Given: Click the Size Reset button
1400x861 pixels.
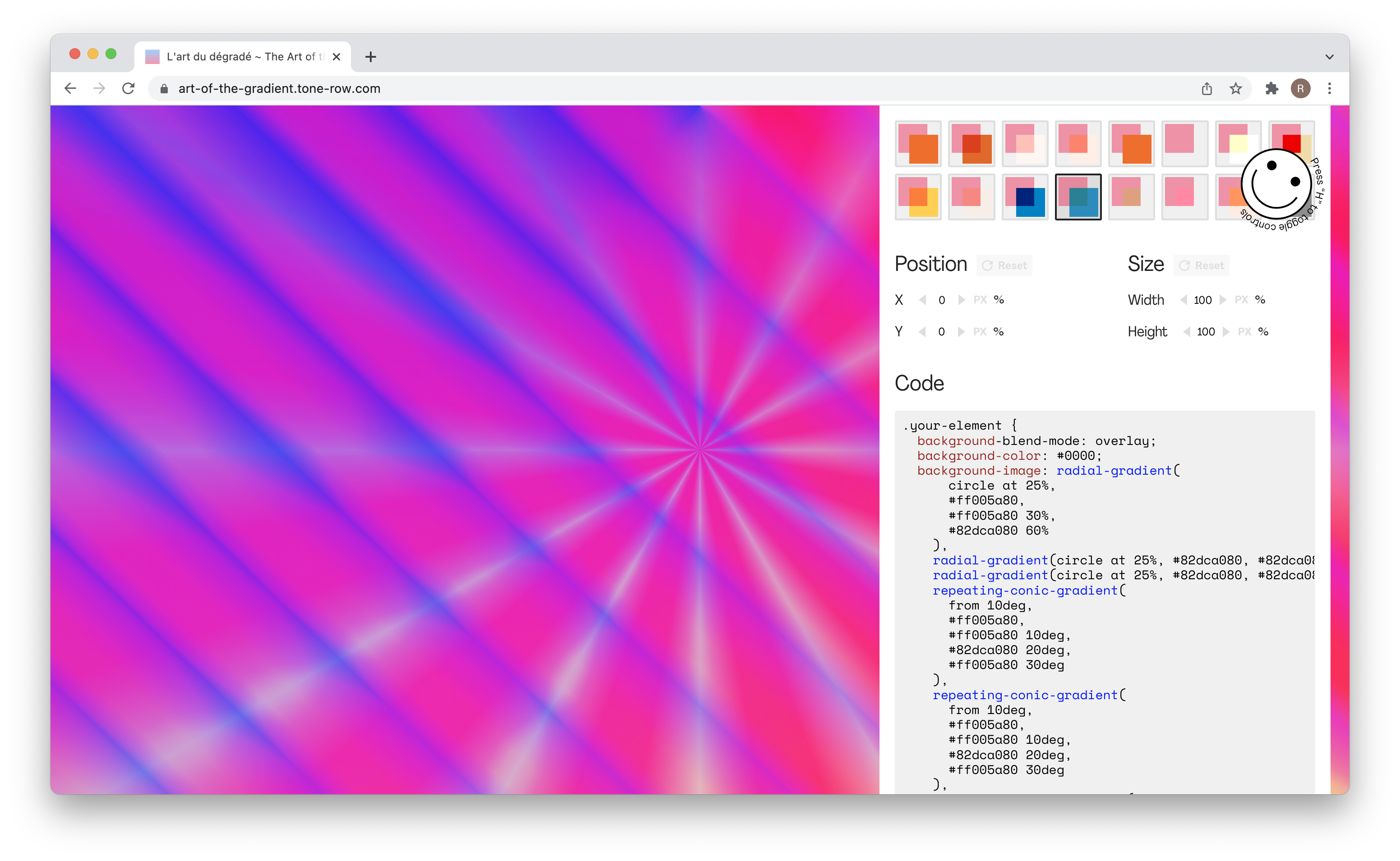Looking at the screenshot, I should tap(1202, 266).
